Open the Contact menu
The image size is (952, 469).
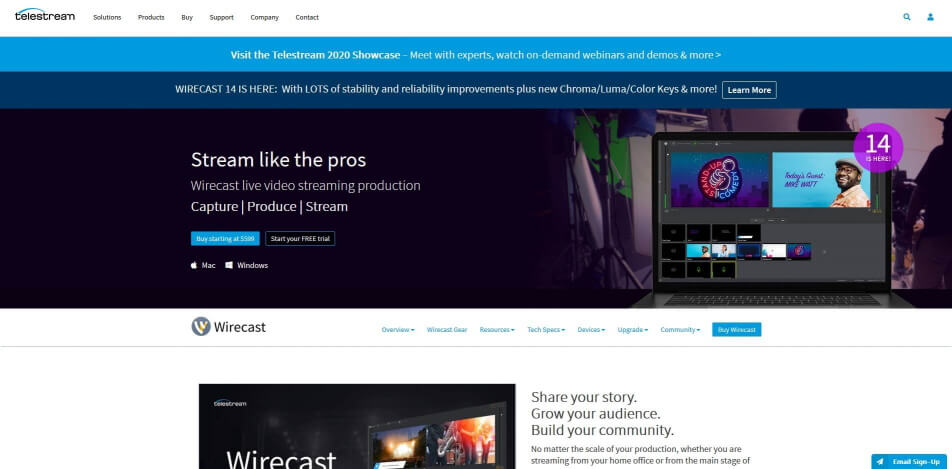(307, 18)
